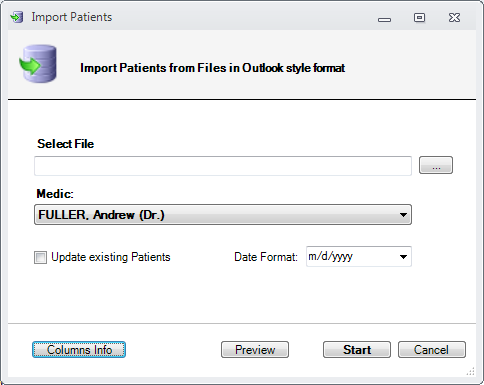Preview the patient import
The height and width of the screenshot is (385, 484).
click(255, 350)
